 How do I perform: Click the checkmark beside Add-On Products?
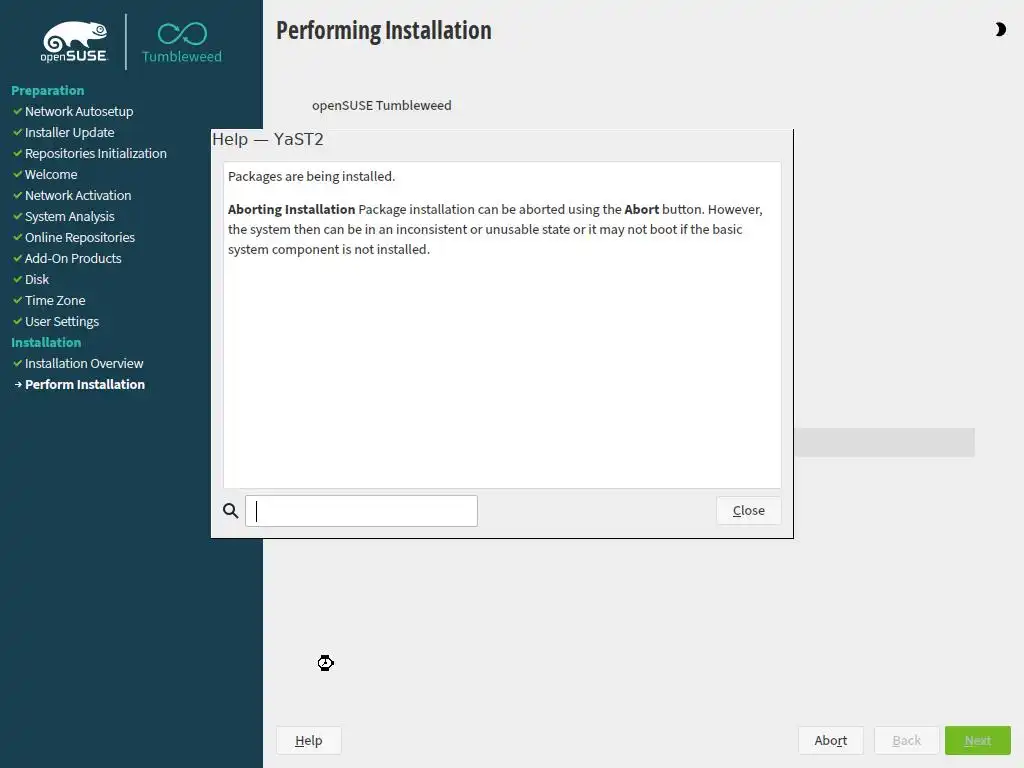coord(18,259)
